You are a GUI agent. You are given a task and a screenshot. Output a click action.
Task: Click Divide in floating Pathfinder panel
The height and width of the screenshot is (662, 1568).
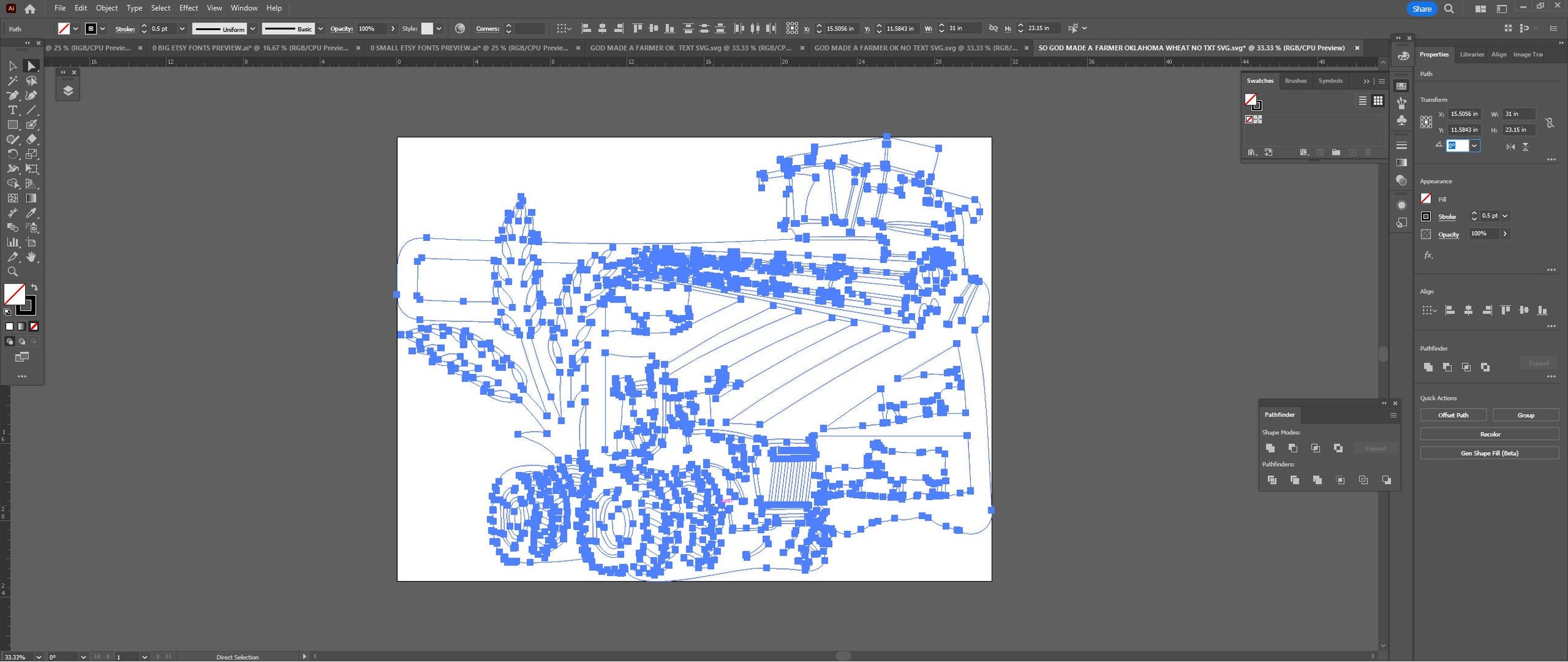pos(1272,481)
